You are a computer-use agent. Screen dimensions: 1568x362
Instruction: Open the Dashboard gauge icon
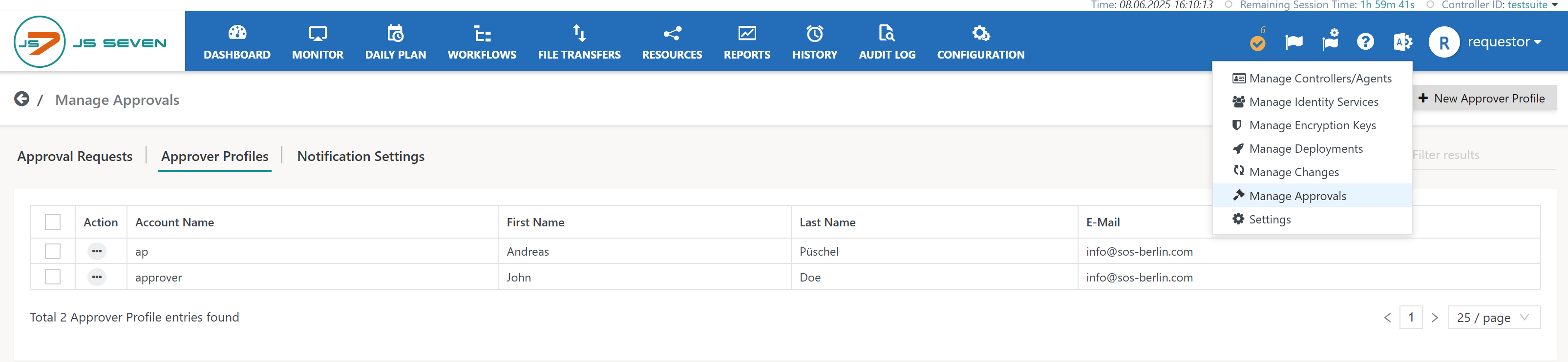pos(237,33)
